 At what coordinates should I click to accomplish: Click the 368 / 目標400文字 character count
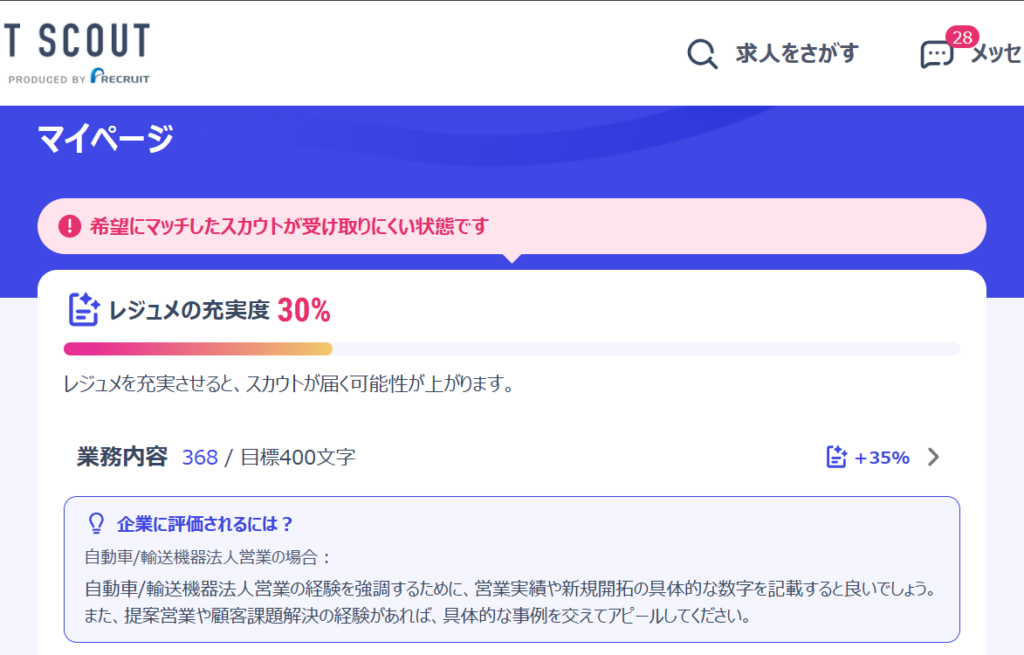tap(268, 457)
